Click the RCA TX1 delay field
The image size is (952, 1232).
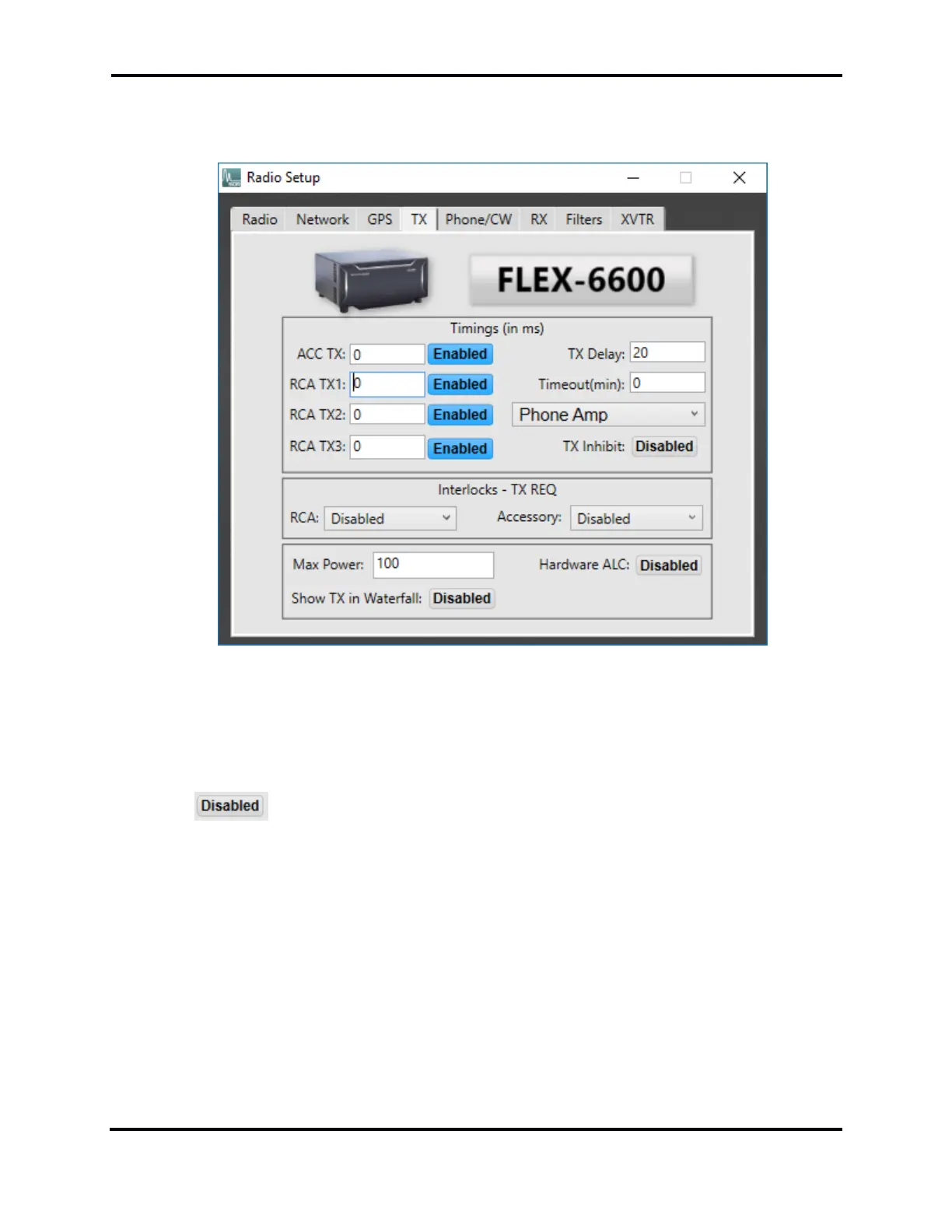[387, 383]
